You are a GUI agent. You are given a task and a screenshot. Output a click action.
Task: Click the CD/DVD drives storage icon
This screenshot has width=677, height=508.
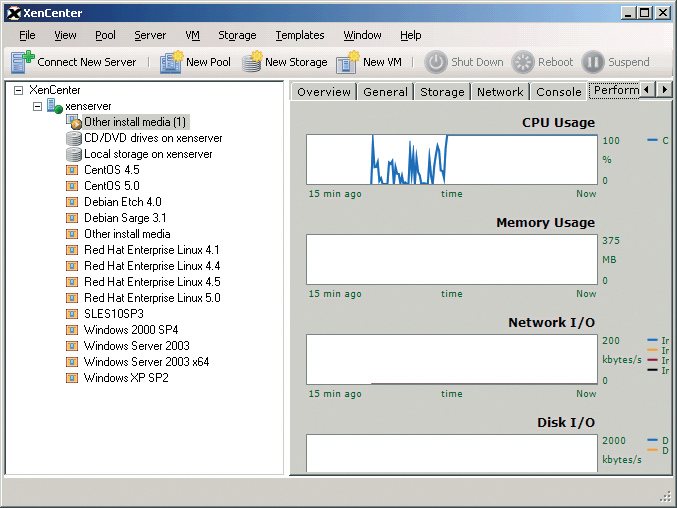point(74,138)
